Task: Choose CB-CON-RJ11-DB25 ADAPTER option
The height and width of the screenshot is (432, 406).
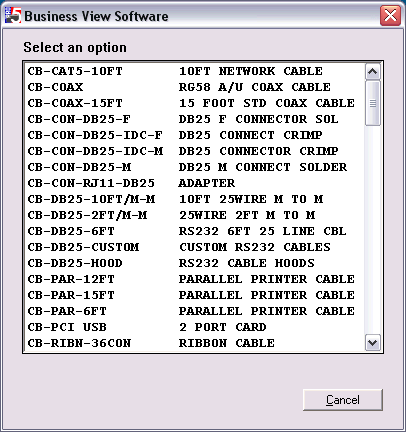Action: [x=194, y=183]
